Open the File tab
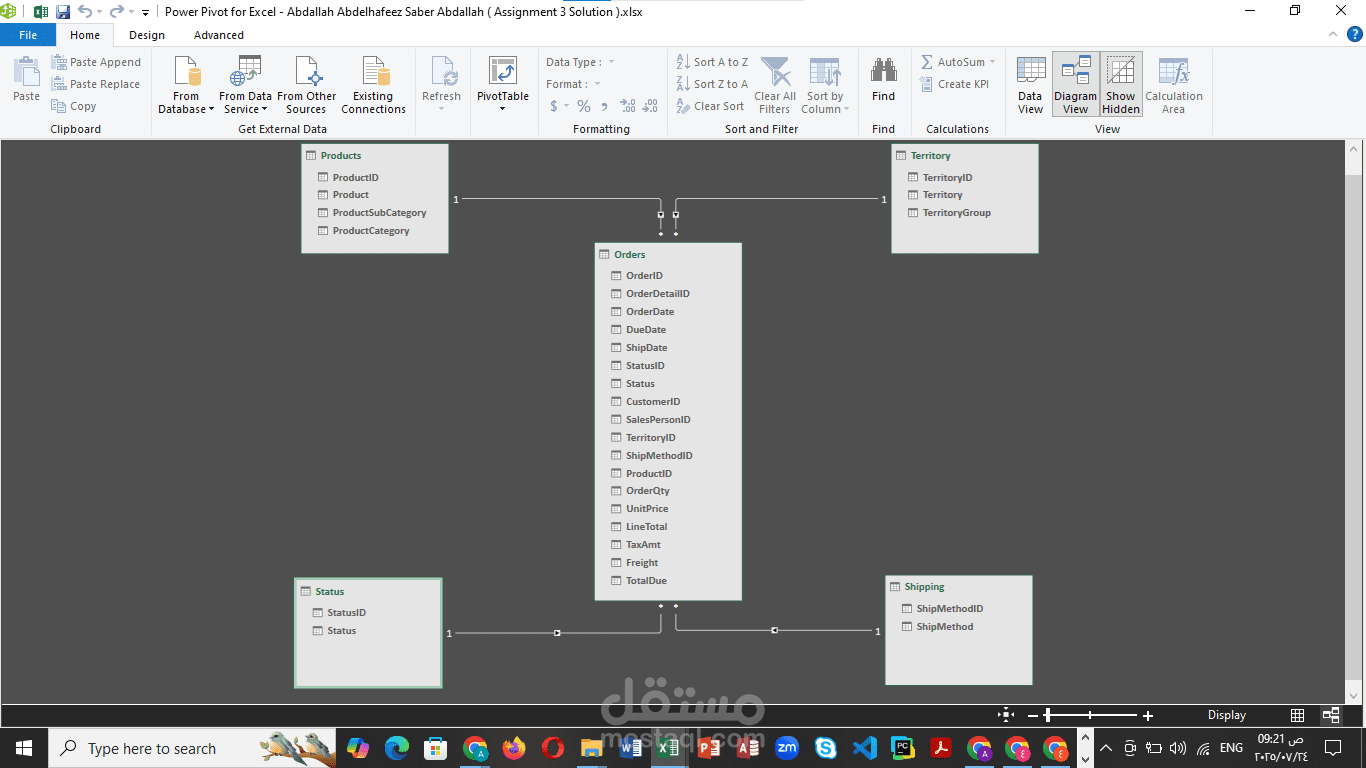Screen dimensions: 1366x768 28,35
